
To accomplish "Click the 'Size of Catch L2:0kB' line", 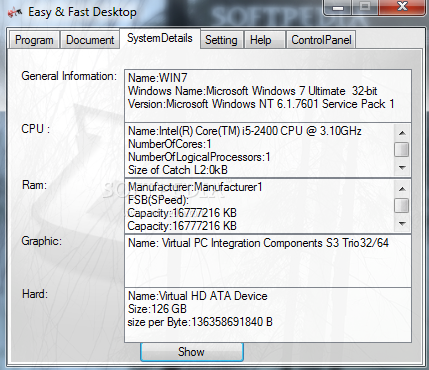I will 178,170.
